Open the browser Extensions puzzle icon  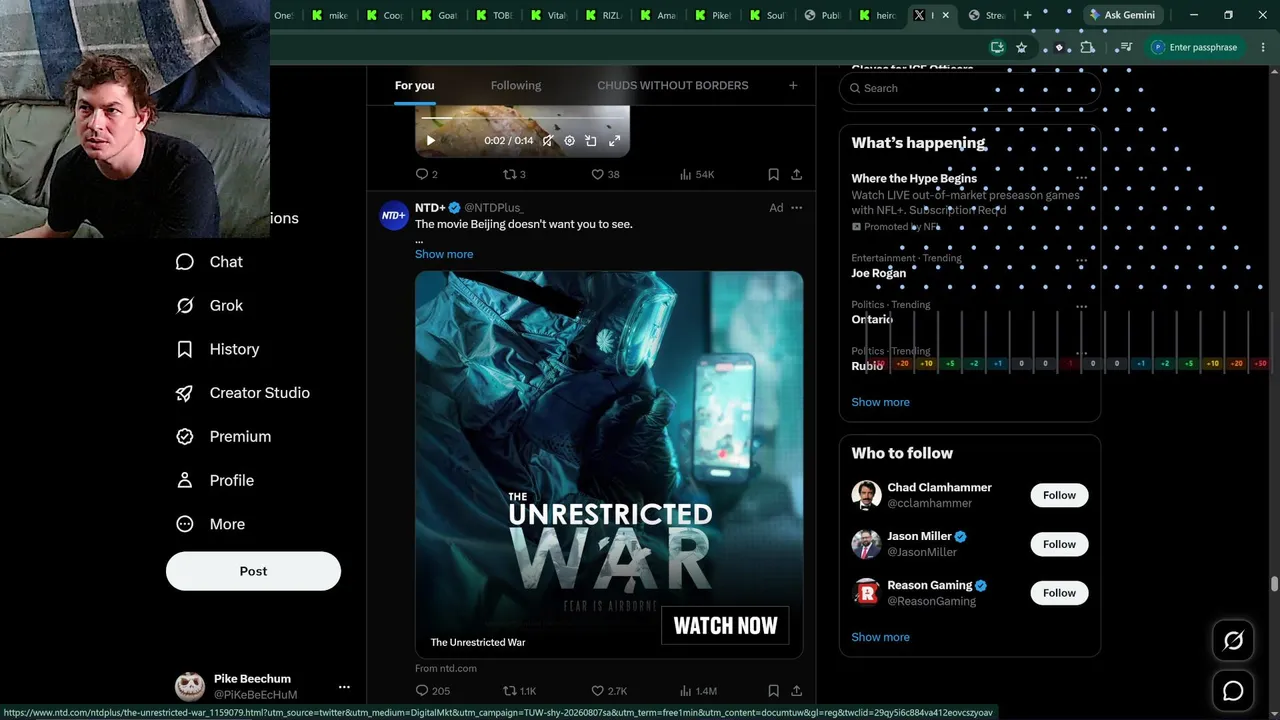[1087, 47]
